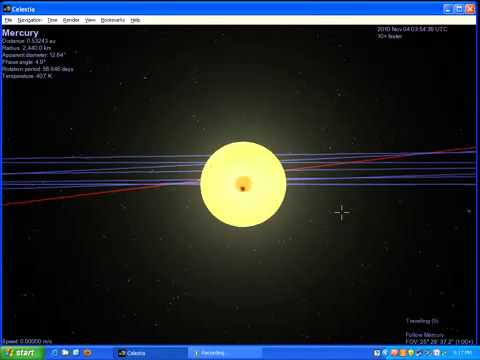This screenshot has width=480, height=360.
Task: Open the File menu
Action: click(x=8, y=20)
